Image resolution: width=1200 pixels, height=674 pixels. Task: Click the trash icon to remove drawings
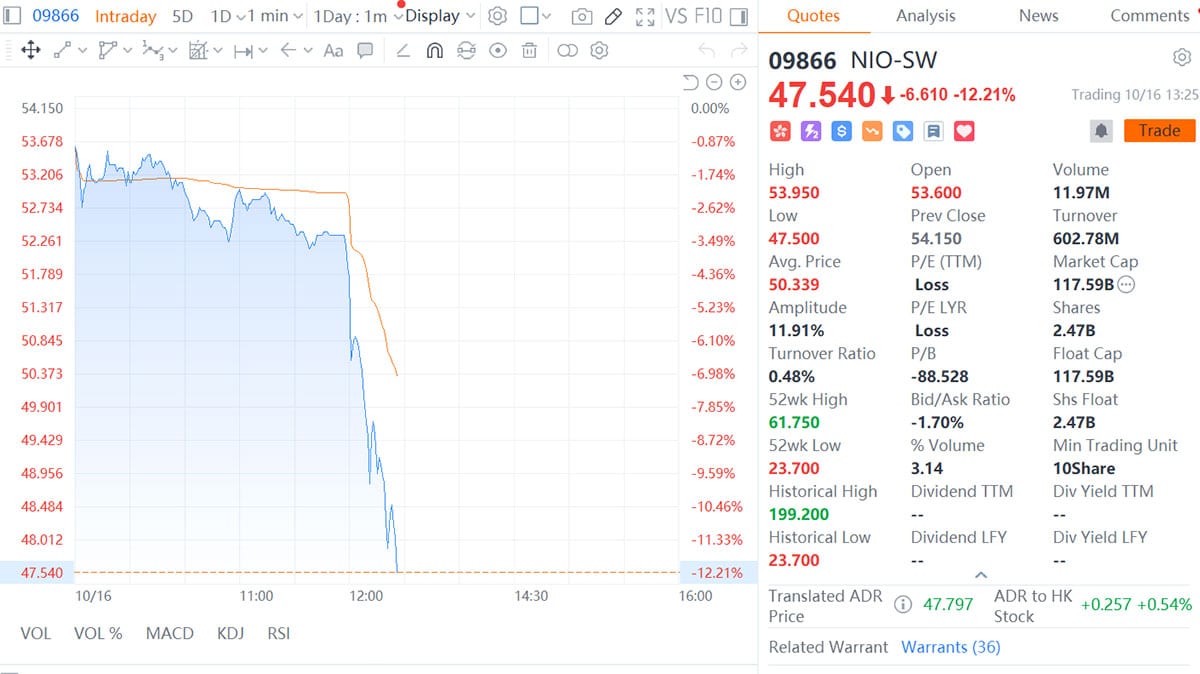pos(530,50)
